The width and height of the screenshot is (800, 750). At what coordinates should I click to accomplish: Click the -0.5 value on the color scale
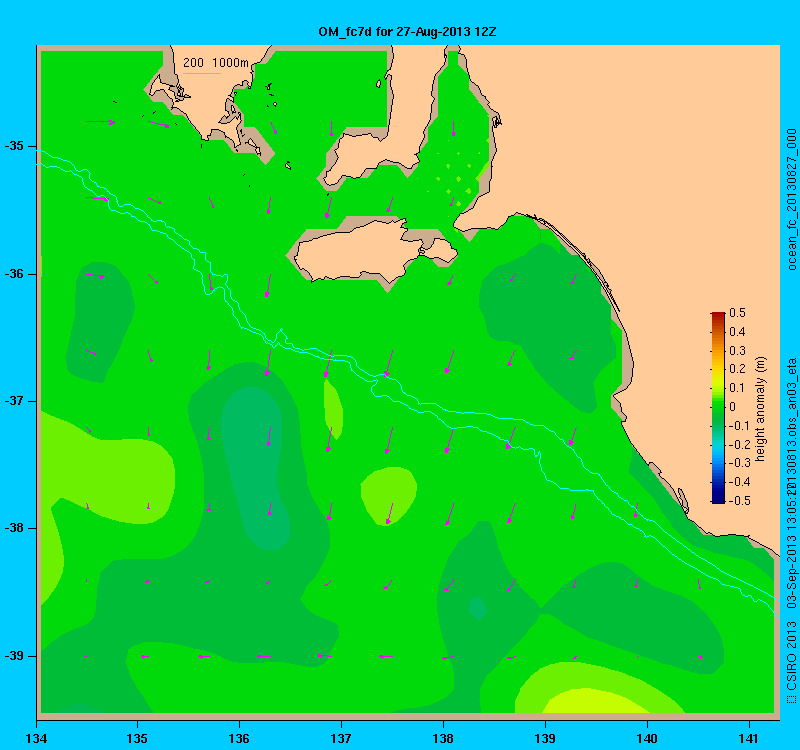coord(739,501)
